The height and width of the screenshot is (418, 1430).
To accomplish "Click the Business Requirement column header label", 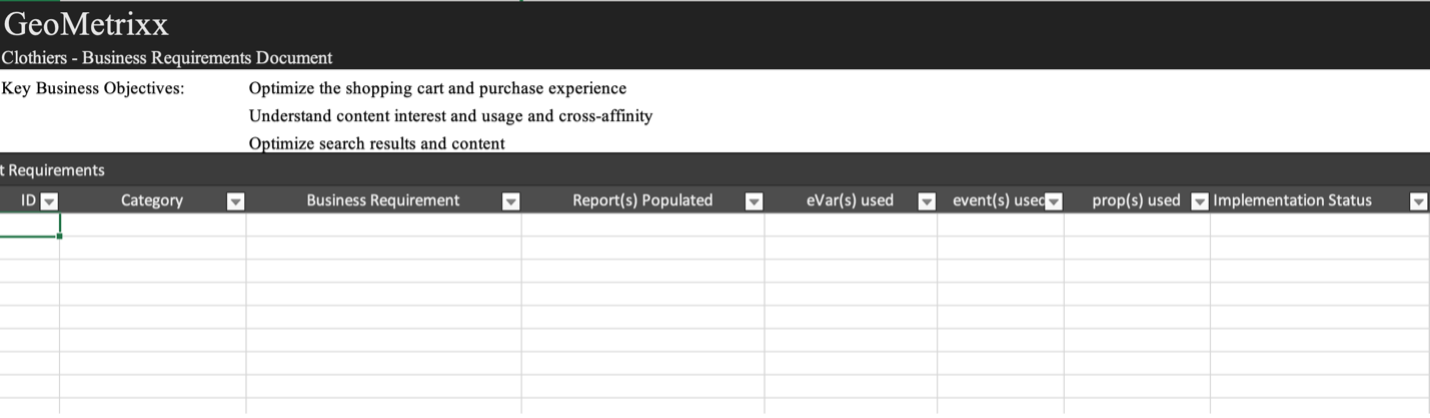I will (383, 201).
